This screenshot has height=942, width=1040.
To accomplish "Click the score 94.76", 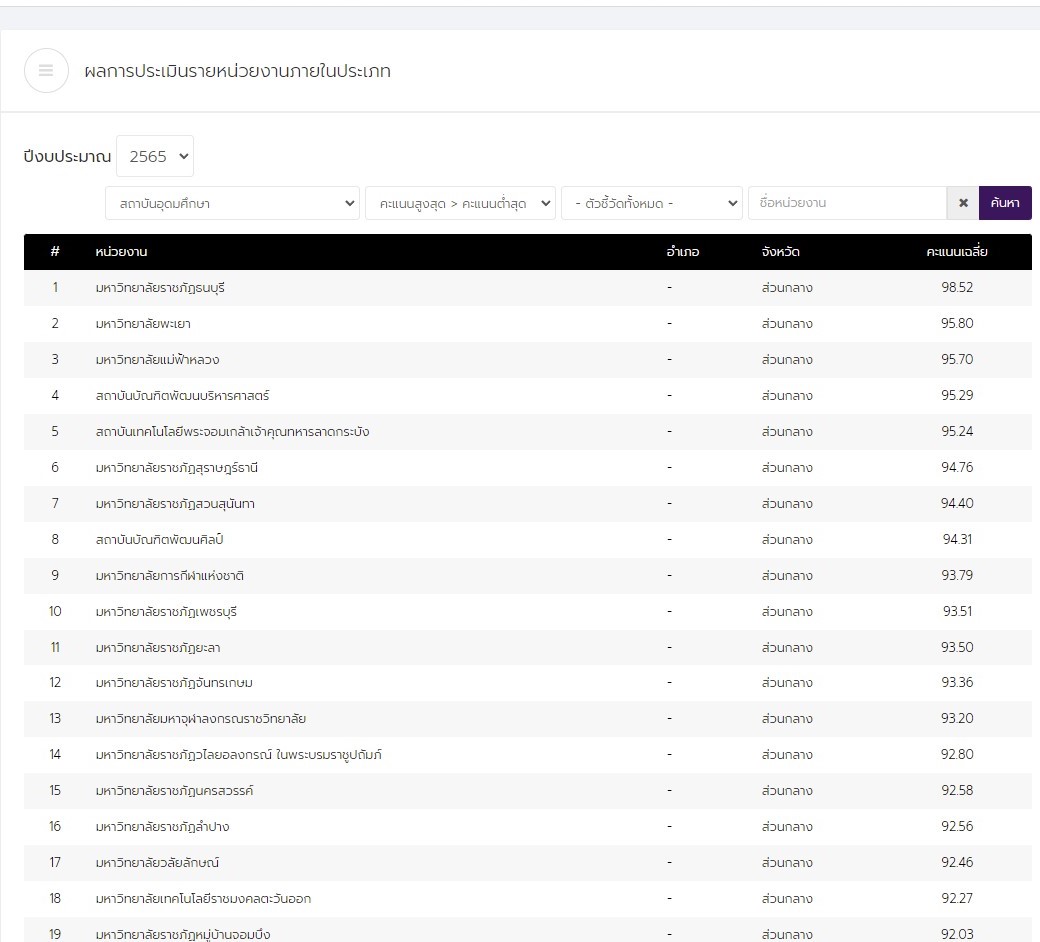I will (957, 467).
